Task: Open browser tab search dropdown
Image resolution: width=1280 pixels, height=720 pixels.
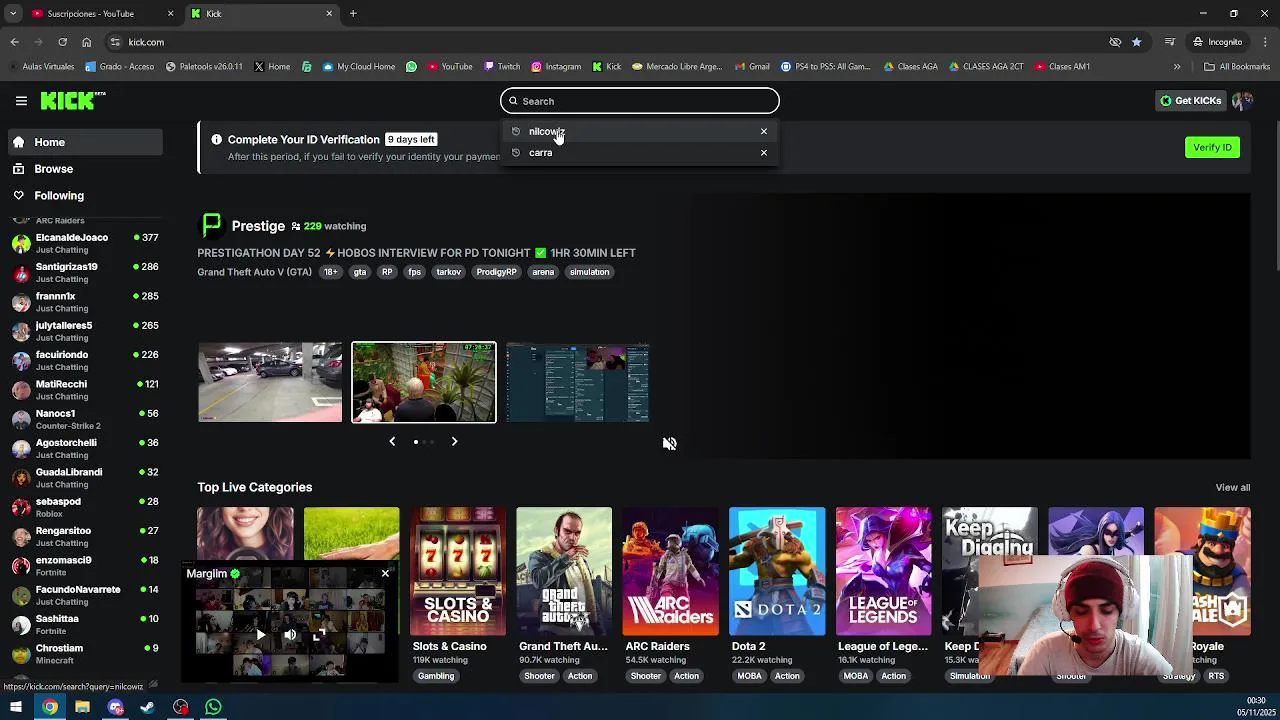Action: pyautogui.click(x=13, y=14)
